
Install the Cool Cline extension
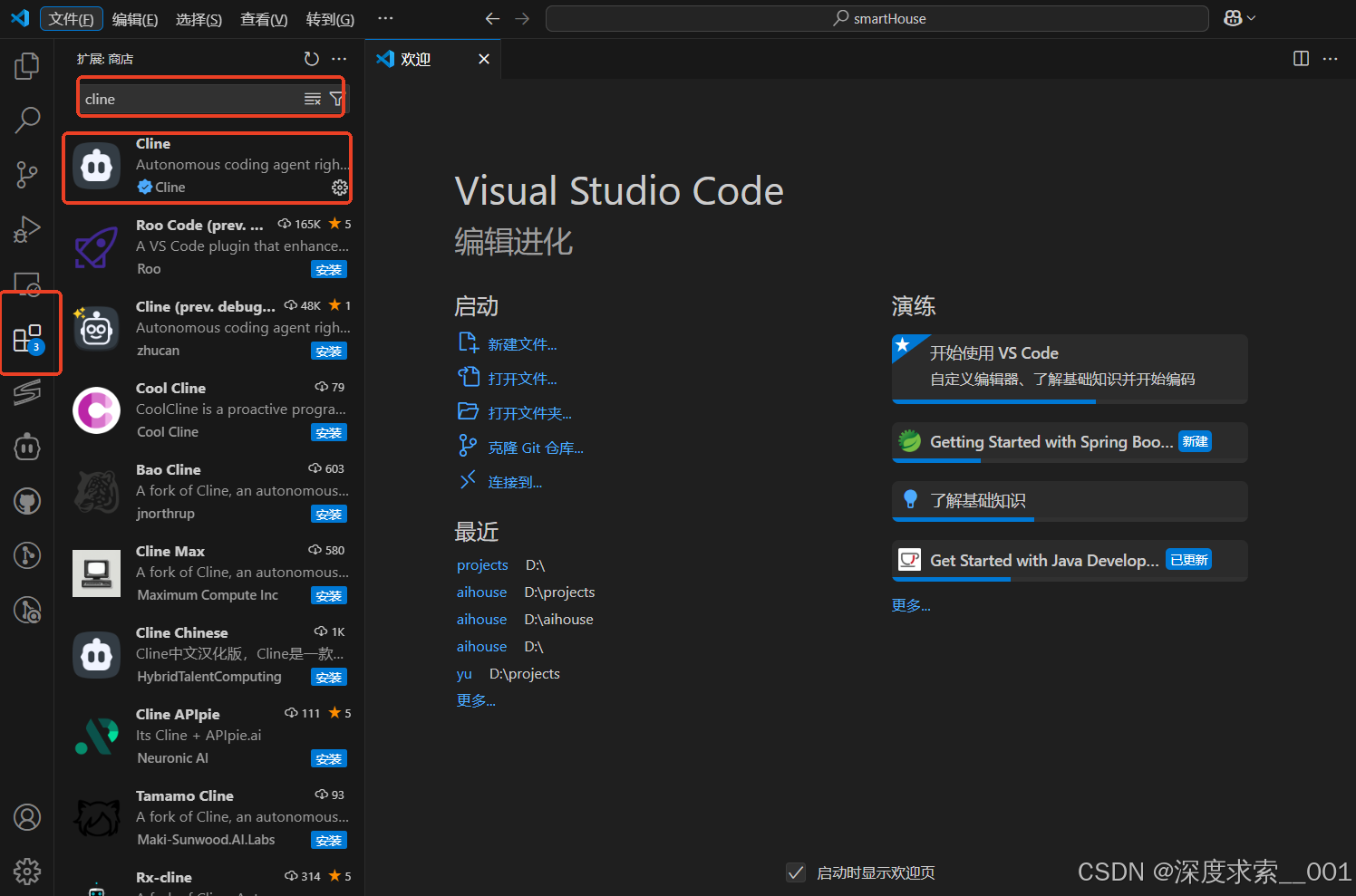pos(329,433)
